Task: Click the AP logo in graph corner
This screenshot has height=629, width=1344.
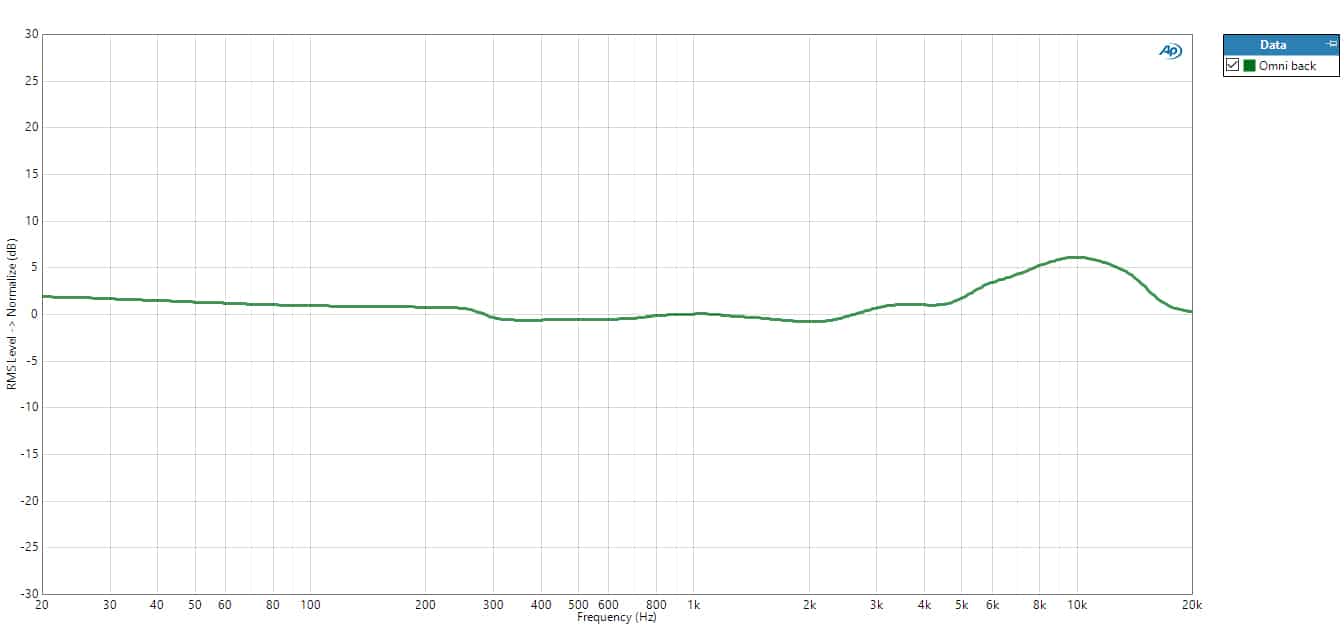Action: 1170,51
